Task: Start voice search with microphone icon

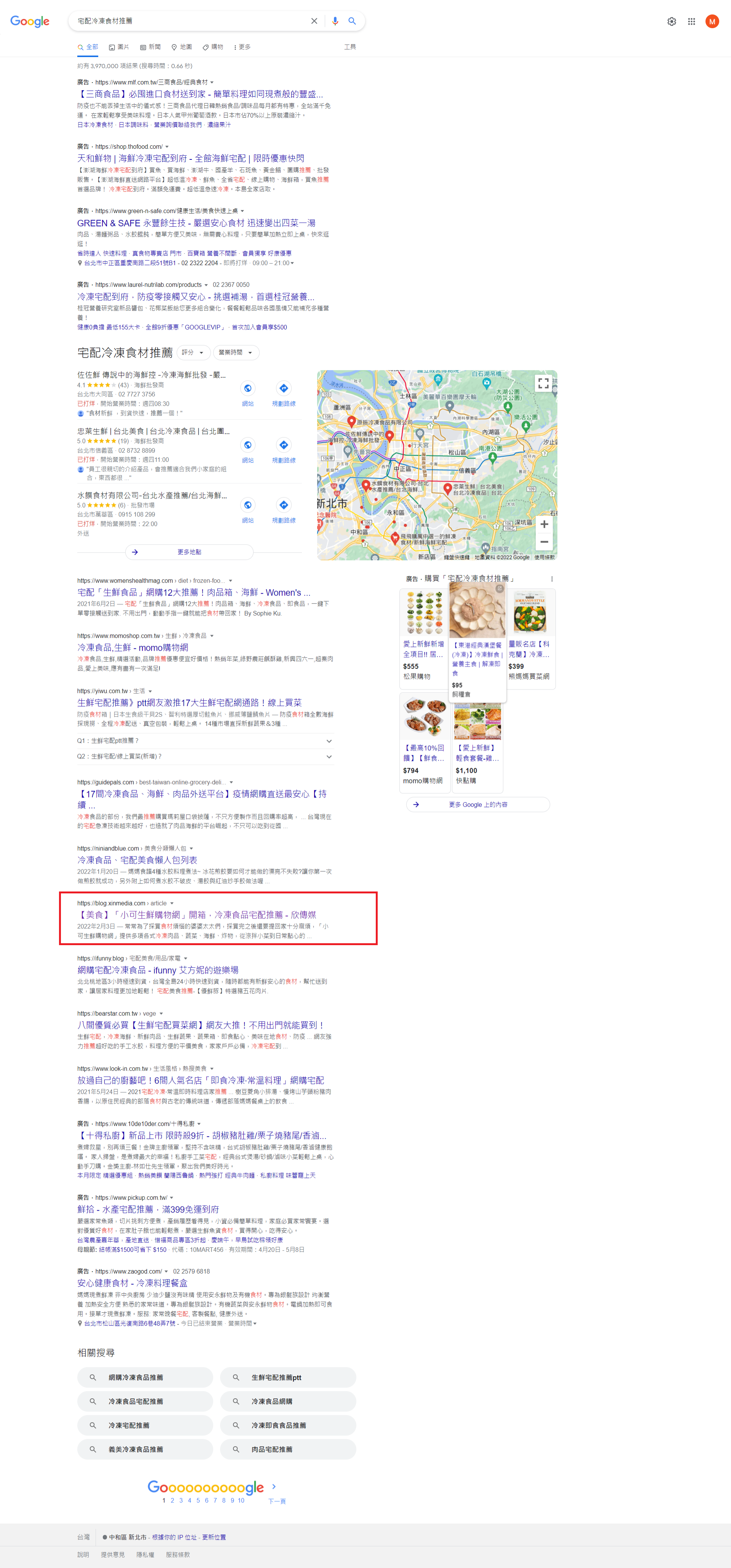Action: click(335, 21)
